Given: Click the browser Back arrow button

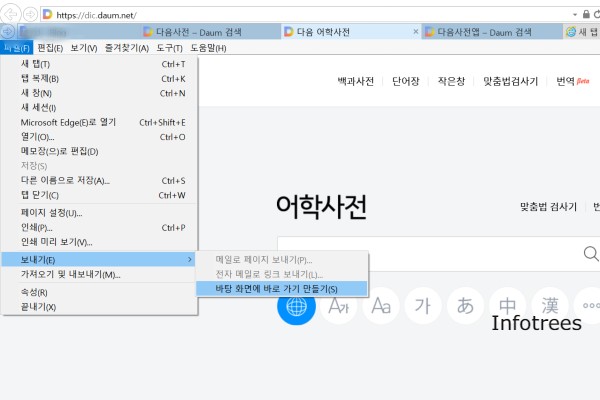Looking at the screenshot, I should [x=11, y=14].
